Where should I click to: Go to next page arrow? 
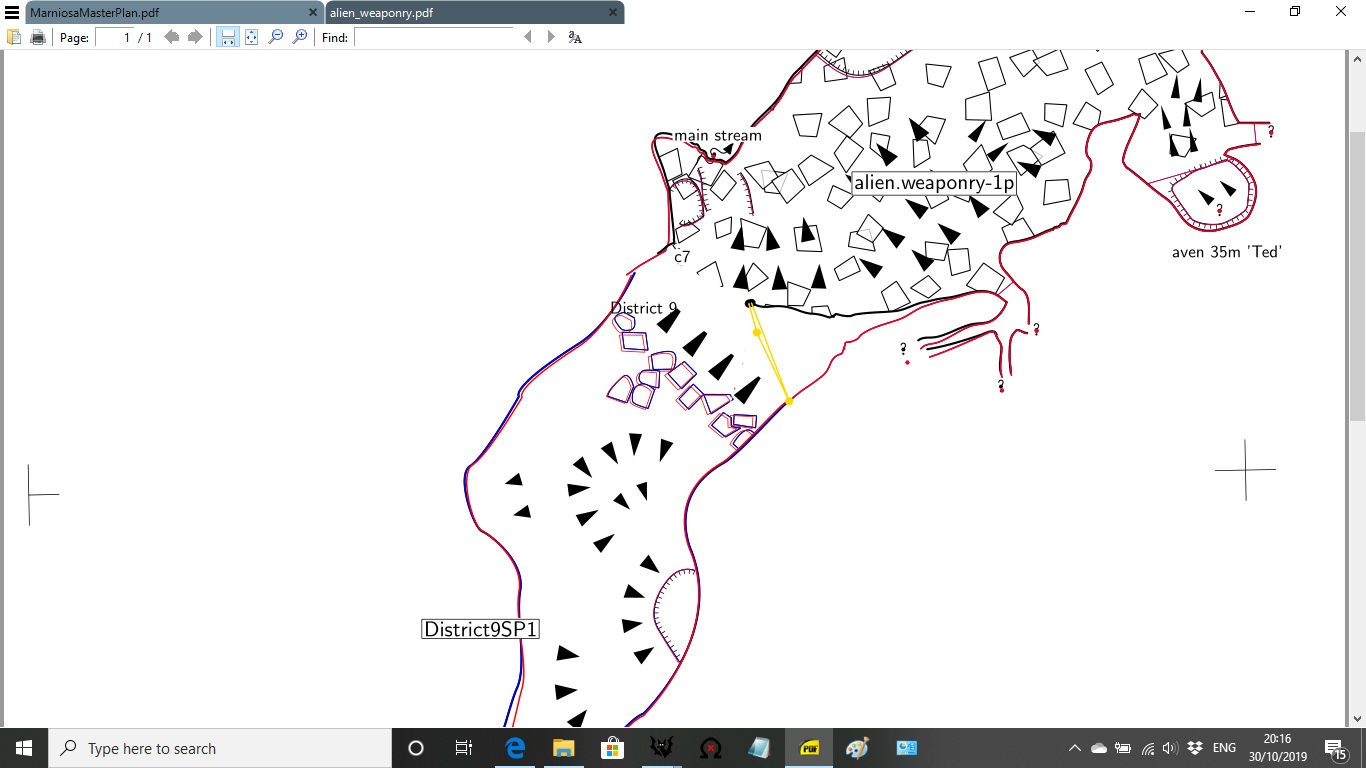[195, 37]
